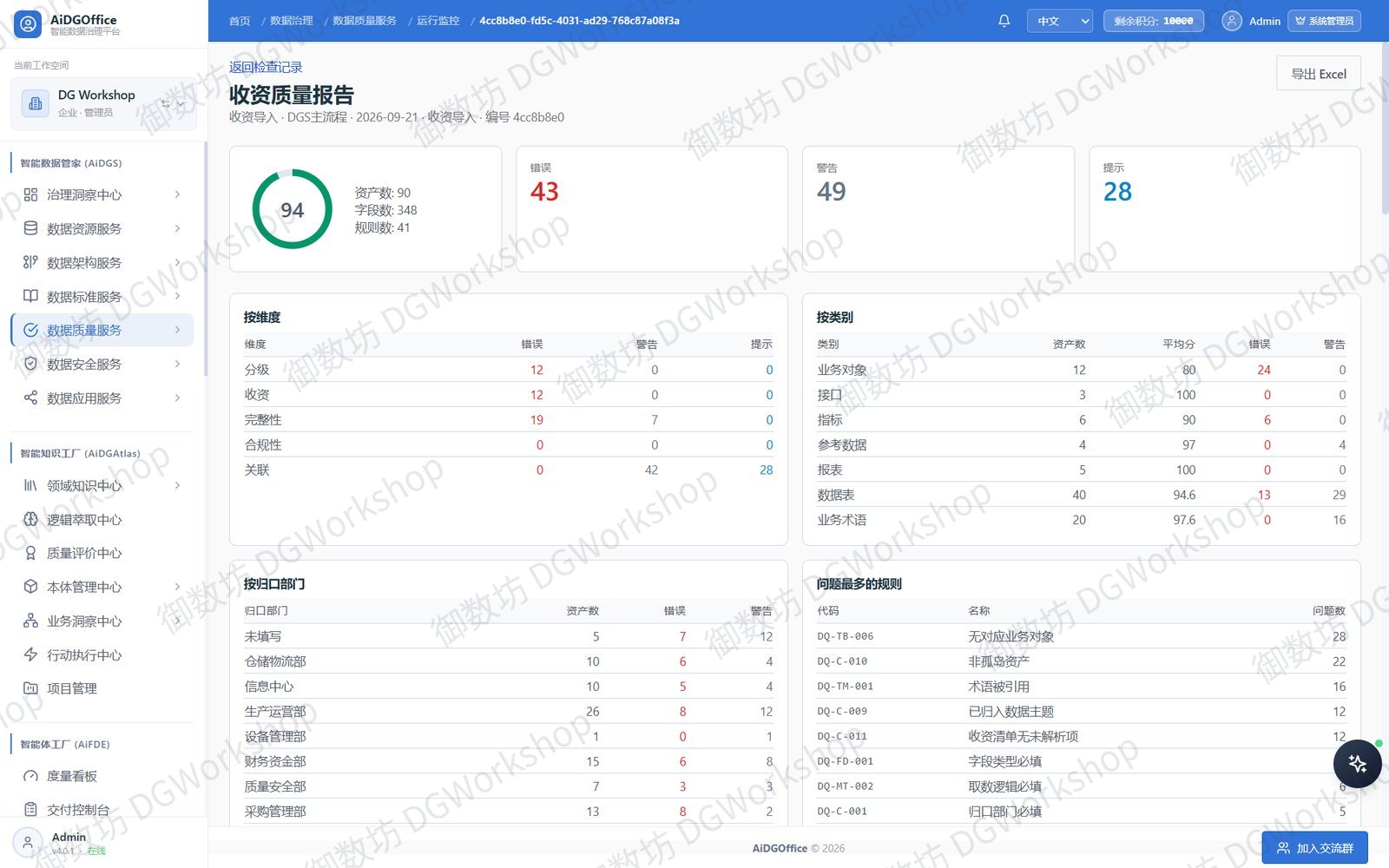Open 质量评价中心 sidebar menu item

click(x=102, y=553)
